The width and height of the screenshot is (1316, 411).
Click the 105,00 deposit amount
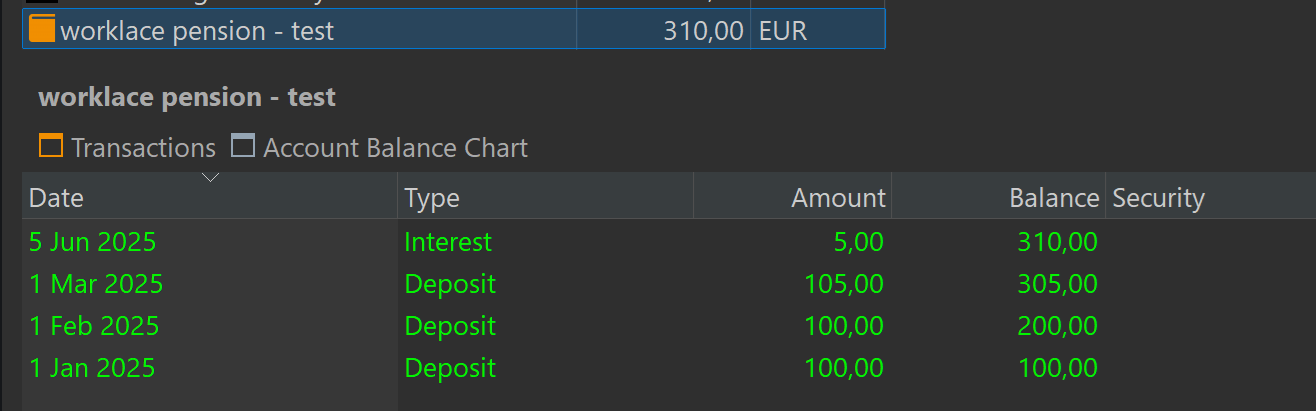pyautogui.click(x=844, y=284)
